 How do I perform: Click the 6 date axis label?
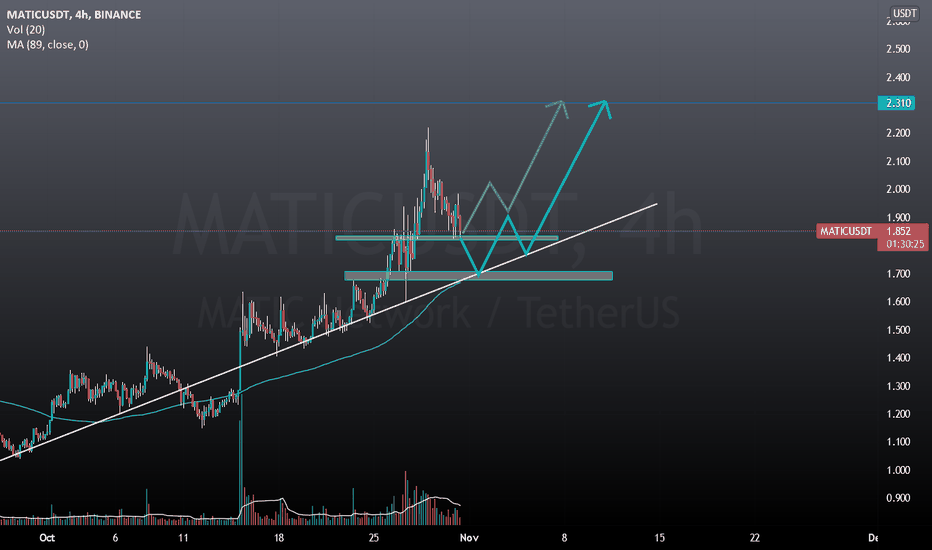click(115, 538)
